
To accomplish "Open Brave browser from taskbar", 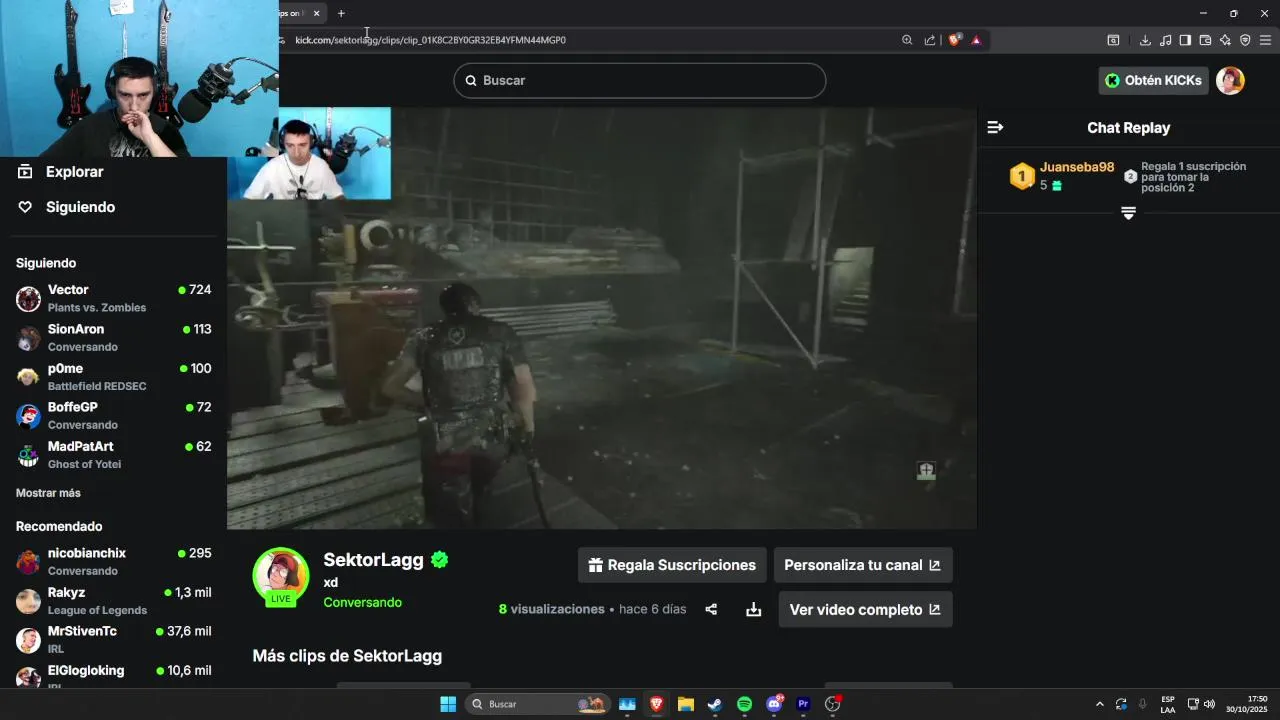I will 656,704.
